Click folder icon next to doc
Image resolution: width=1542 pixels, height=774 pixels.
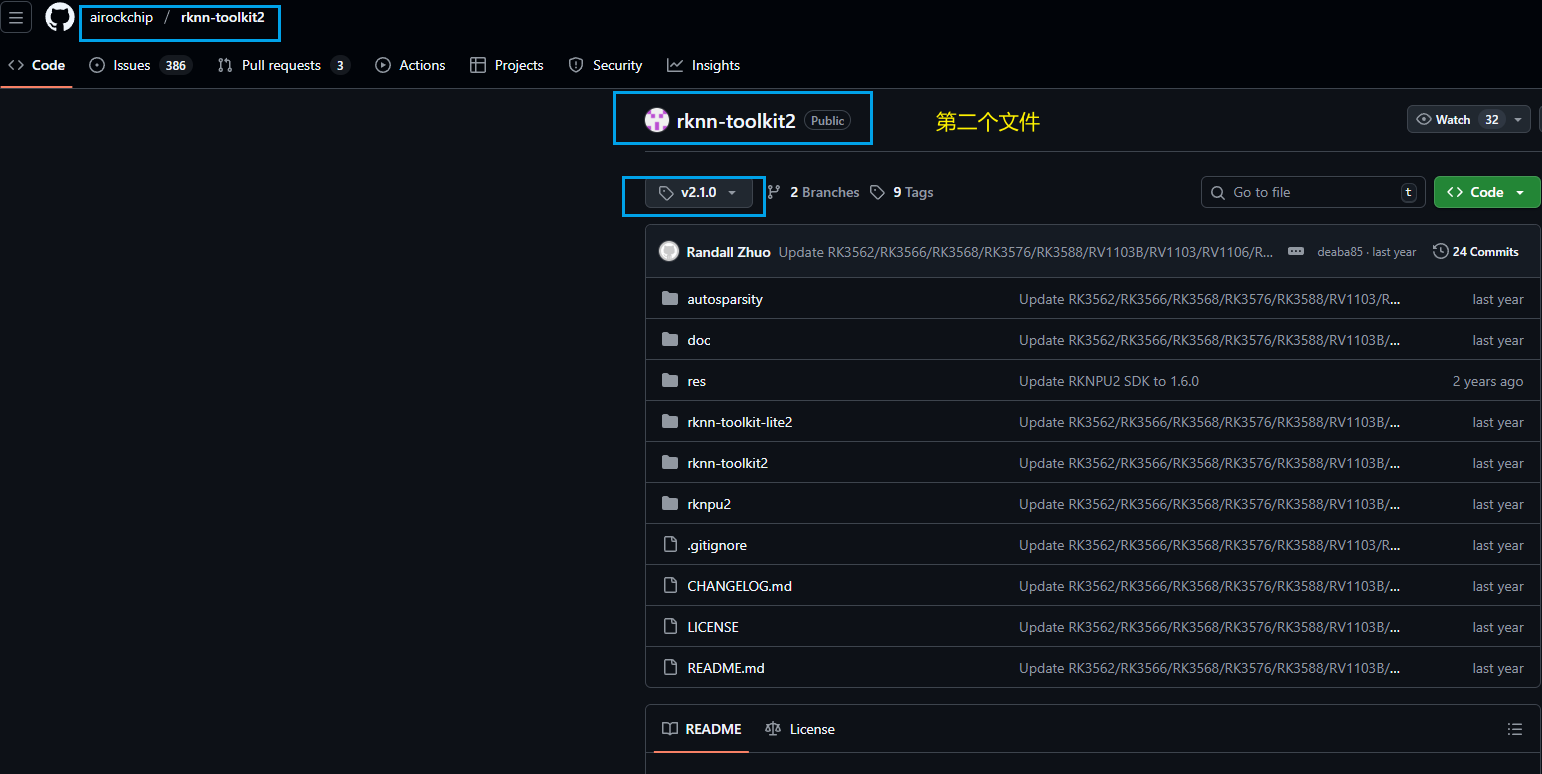pos(670,340)
